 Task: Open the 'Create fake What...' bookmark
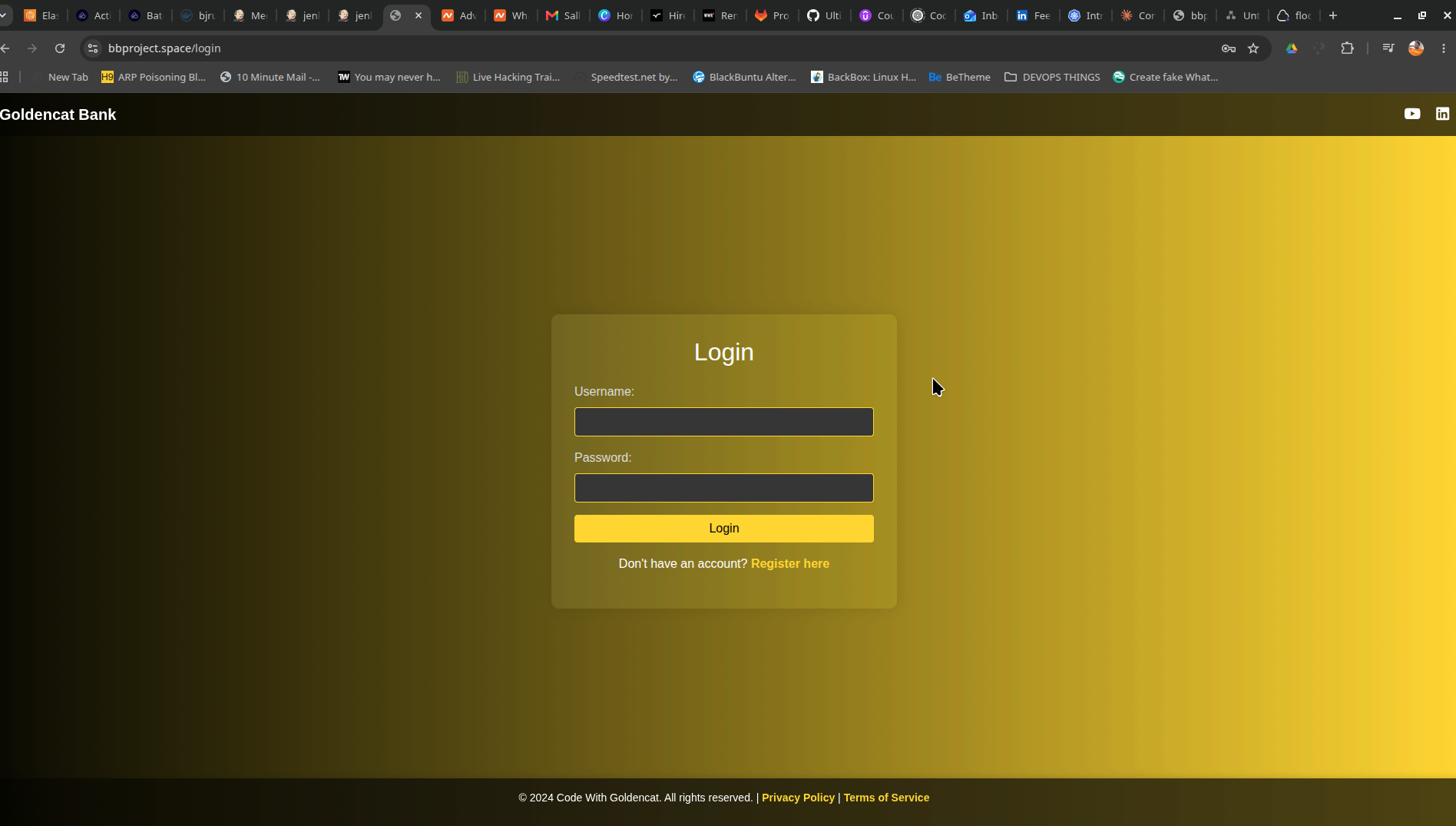(x=1166, y=77)
